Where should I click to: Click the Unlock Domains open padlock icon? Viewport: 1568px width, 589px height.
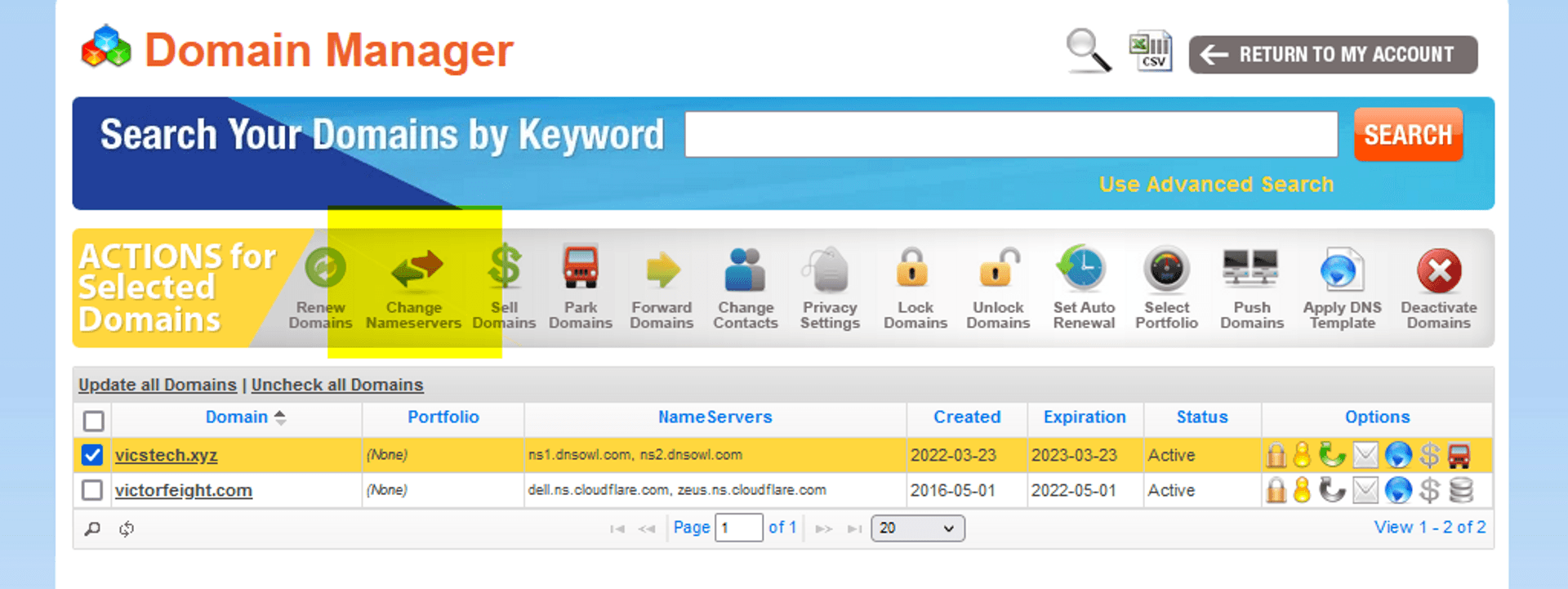pyautogui.click(x=1000, y=268)
